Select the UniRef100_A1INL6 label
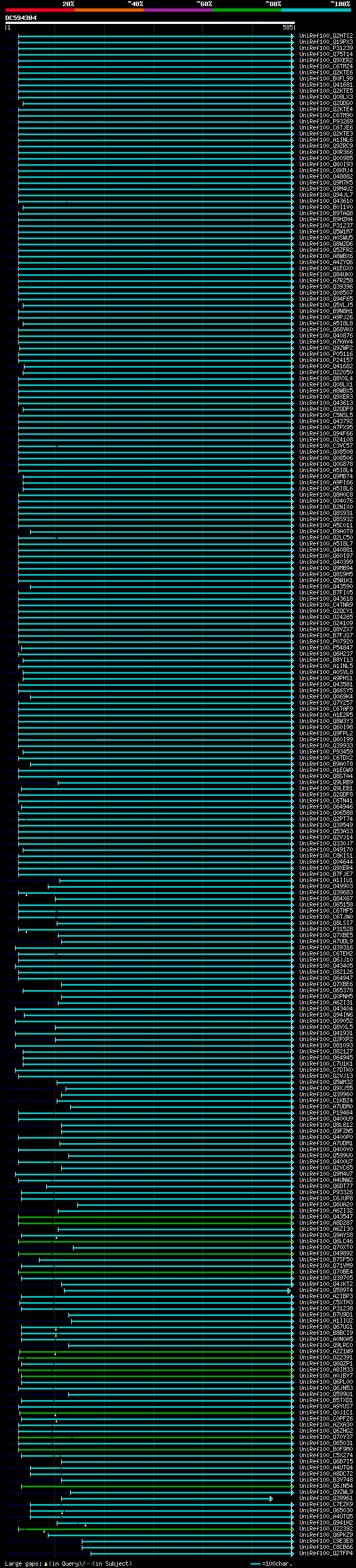Image resolution: width=356 pixels, height=1568 pixels. tap(326, 140)
